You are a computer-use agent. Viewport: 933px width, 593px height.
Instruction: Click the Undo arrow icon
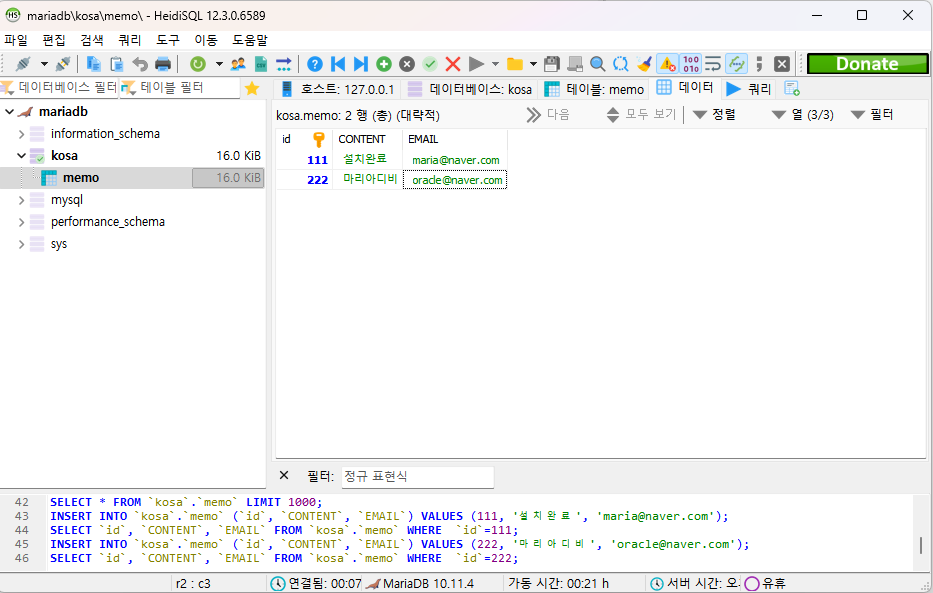tap(140, 64)
